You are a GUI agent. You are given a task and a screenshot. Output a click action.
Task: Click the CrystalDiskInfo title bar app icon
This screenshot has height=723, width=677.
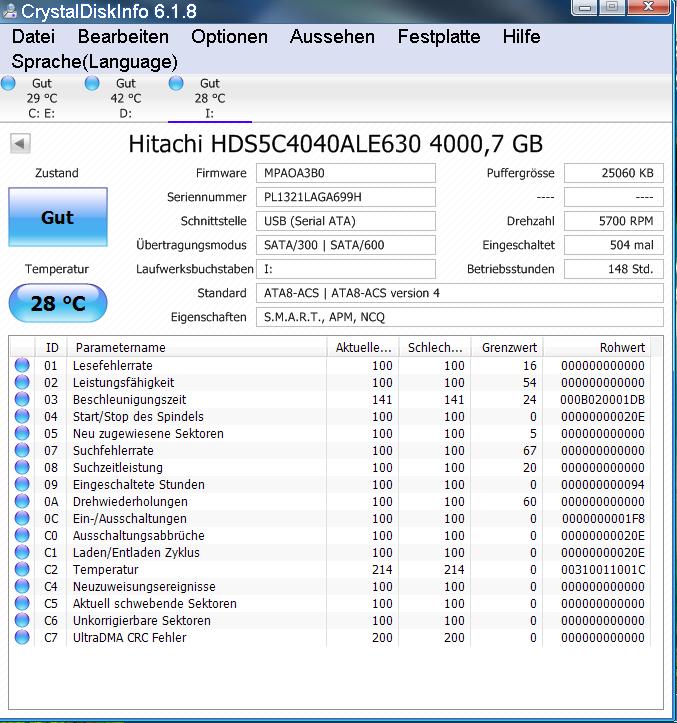tap(9, 12)
